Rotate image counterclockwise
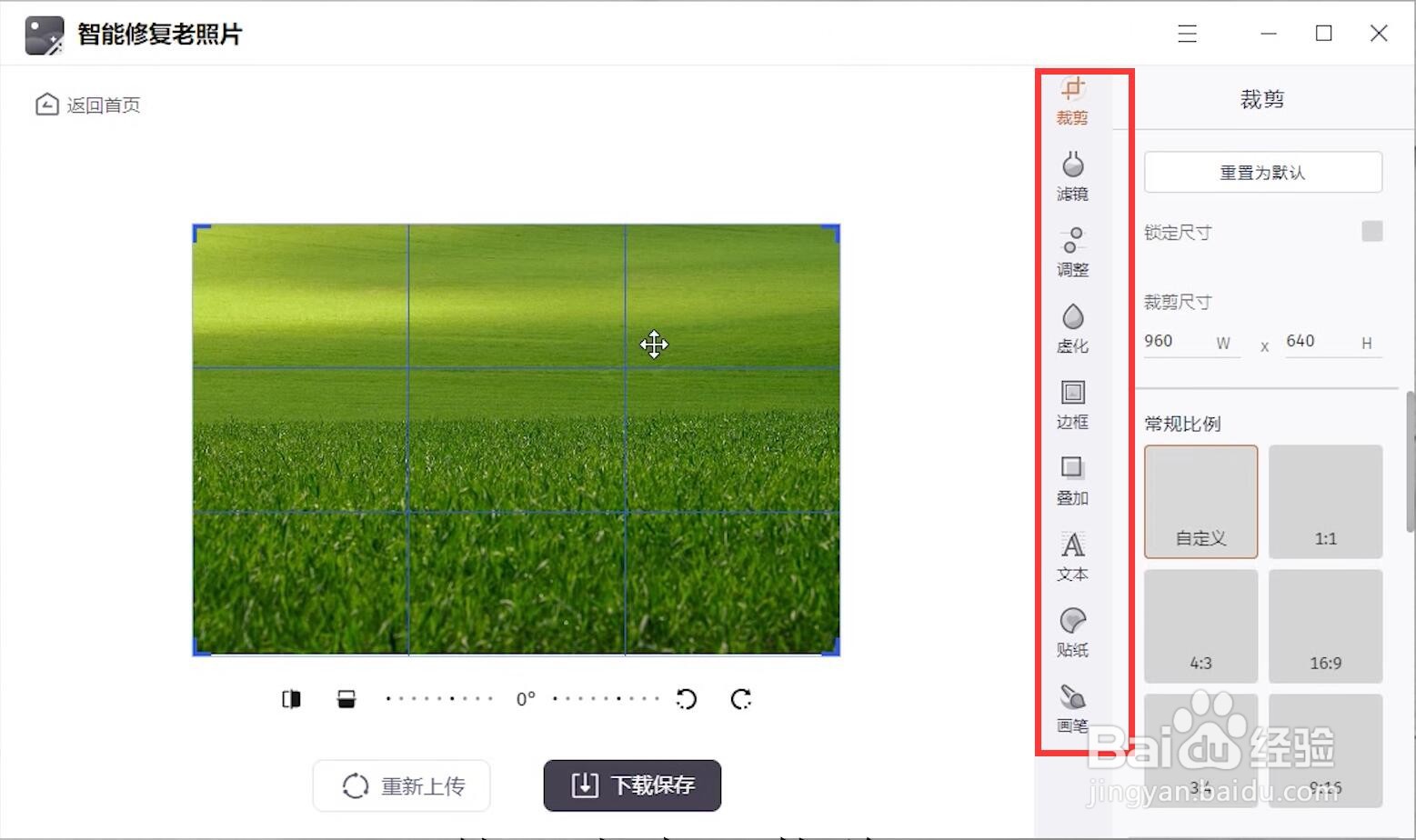This screenshot has width=1416, height=840. pyautogui.click(x=687, y=699)
